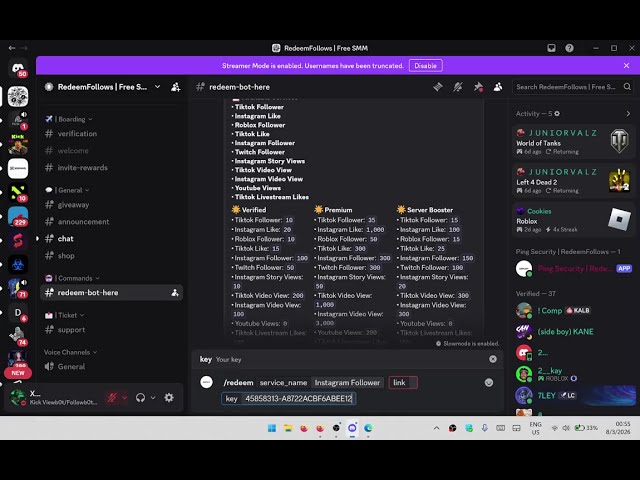Open member ! Comp profile

click(573, 311)
